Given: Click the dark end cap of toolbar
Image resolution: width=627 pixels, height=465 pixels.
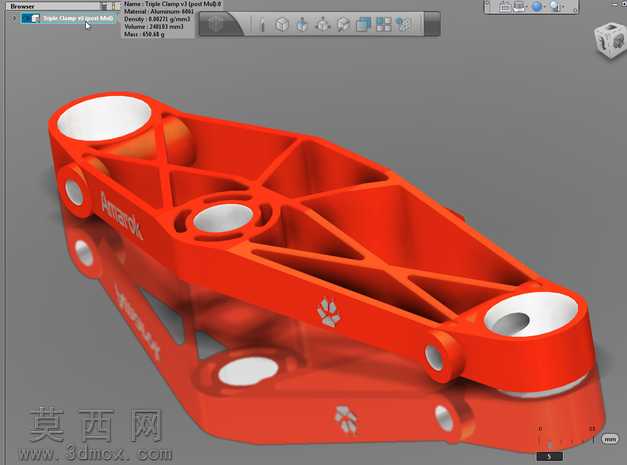Looking at the screenshot, I should click(x=432, y=24).
